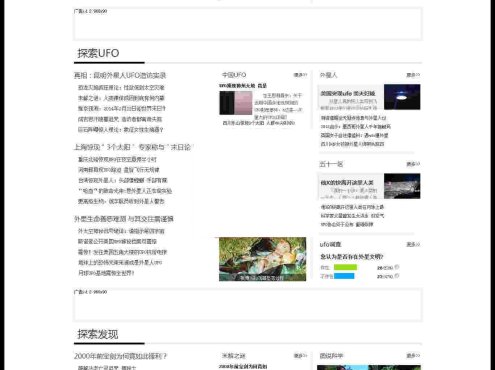Click the poll question 您认为是否存在外星文明?

(352, 257)
